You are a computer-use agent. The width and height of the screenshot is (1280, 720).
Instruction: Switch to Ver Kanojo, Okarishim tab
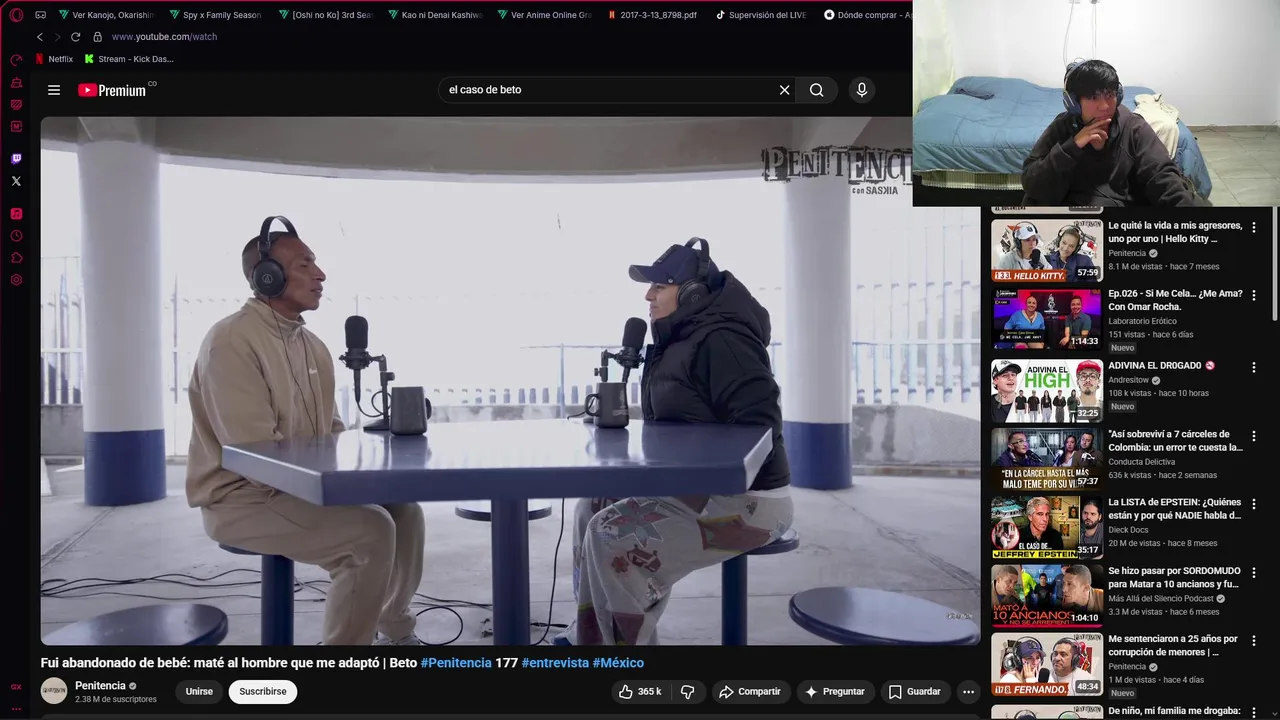point(106,15)
